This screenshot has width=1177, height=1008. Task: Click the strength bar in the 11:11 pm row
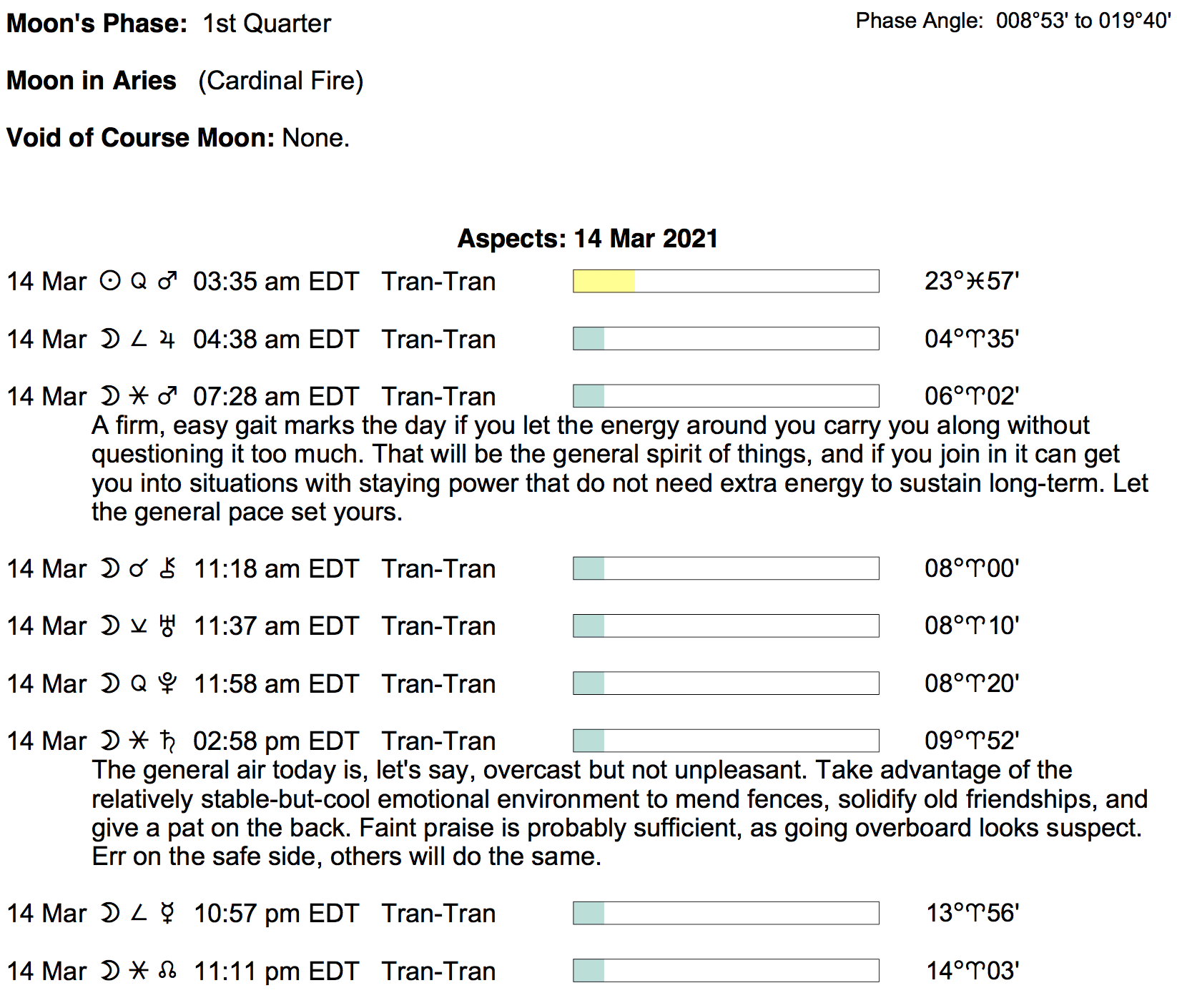click(725, 970)
